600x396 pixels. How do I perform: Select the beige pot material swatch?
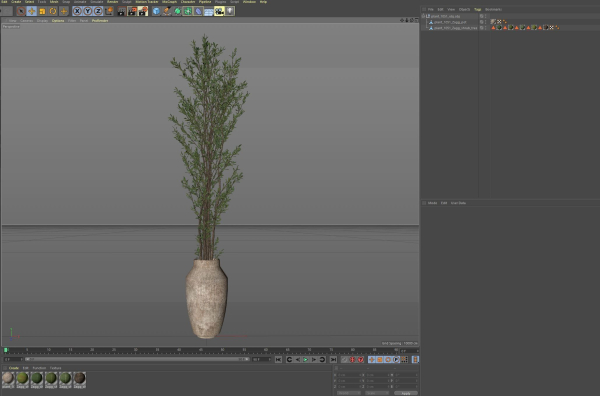8,380
